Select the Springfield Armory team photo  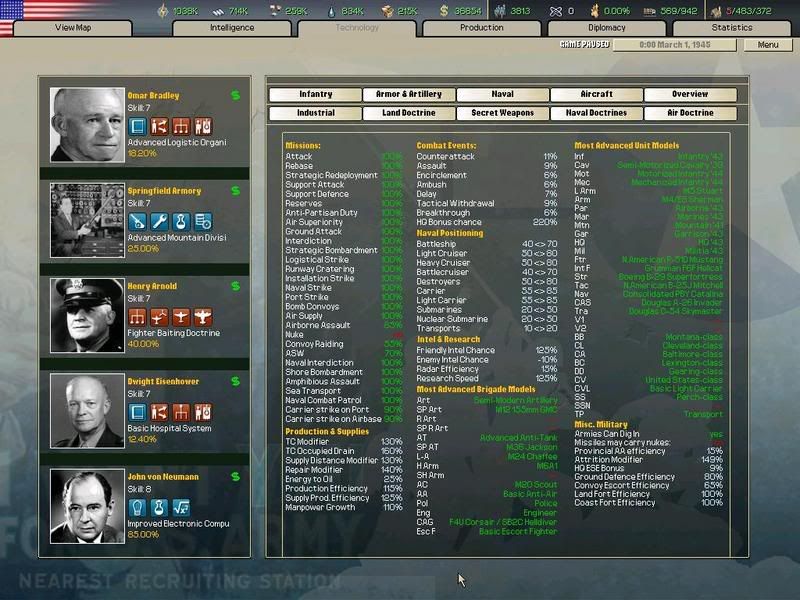[x=87, y=220]
